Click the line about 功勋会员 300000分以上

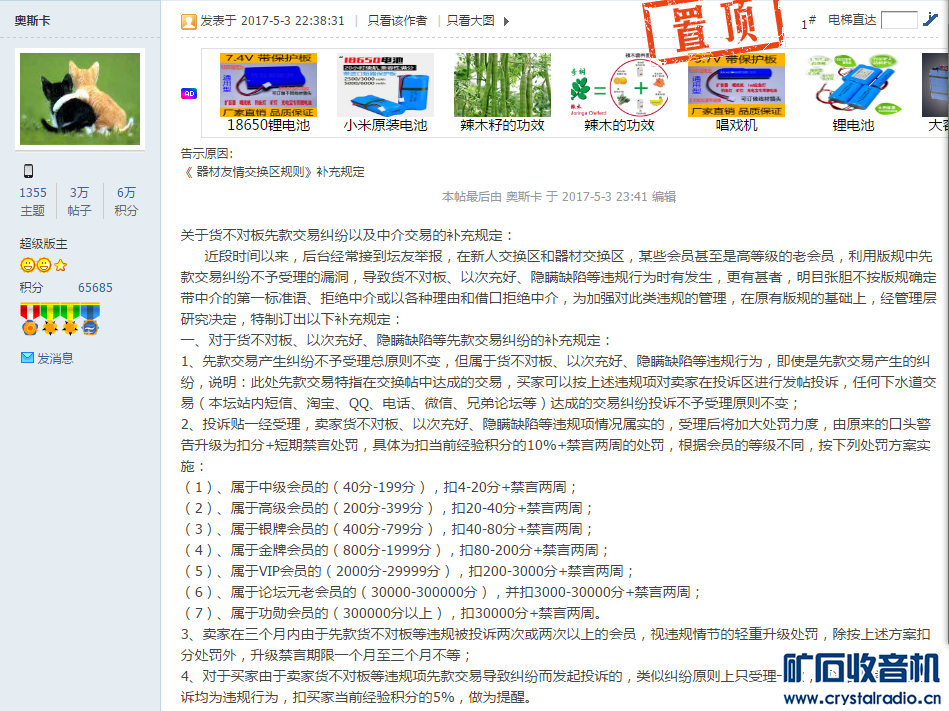[x=392, y=613]
